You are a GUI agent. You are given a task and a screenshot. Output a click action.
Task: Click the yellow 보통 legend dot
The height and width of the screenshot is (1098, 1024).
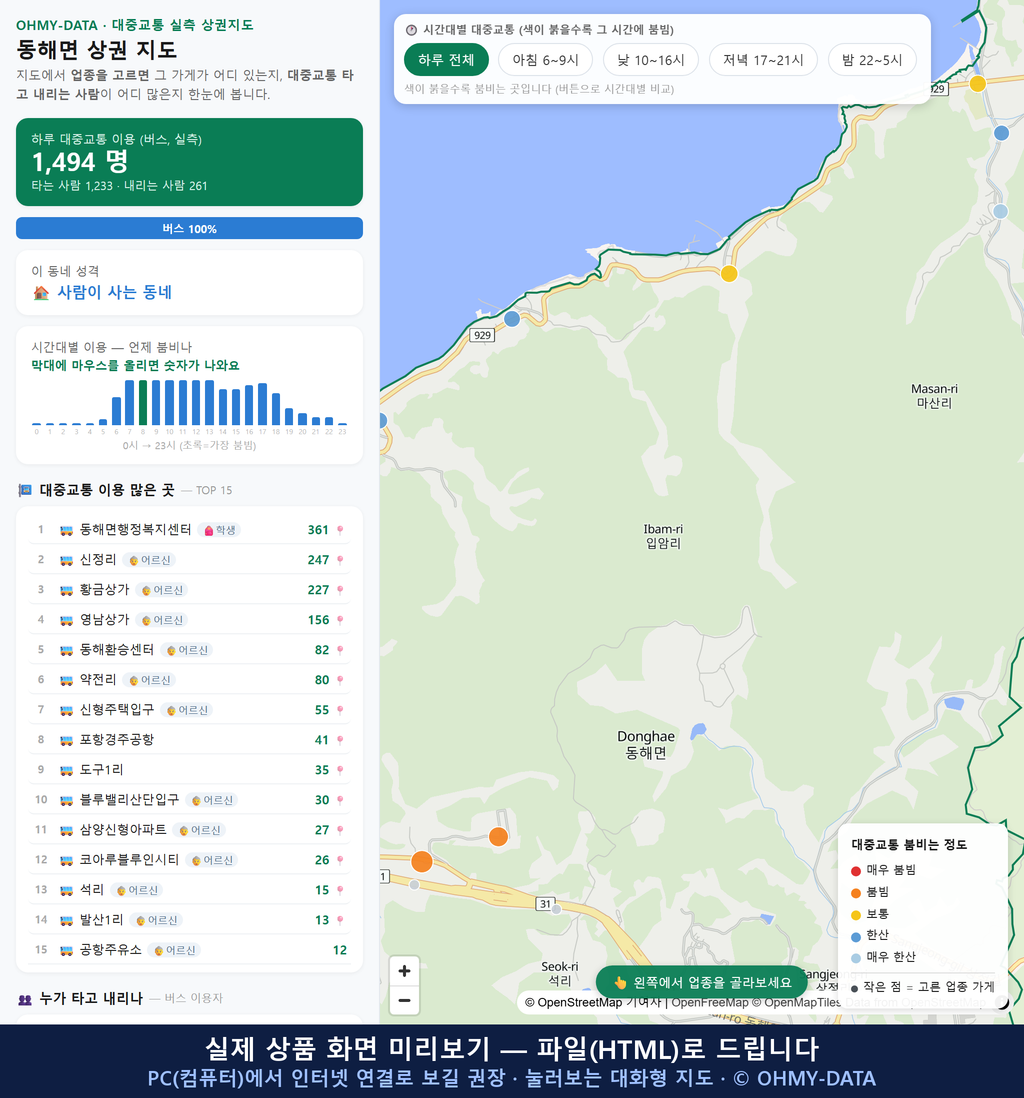(855, 915)
